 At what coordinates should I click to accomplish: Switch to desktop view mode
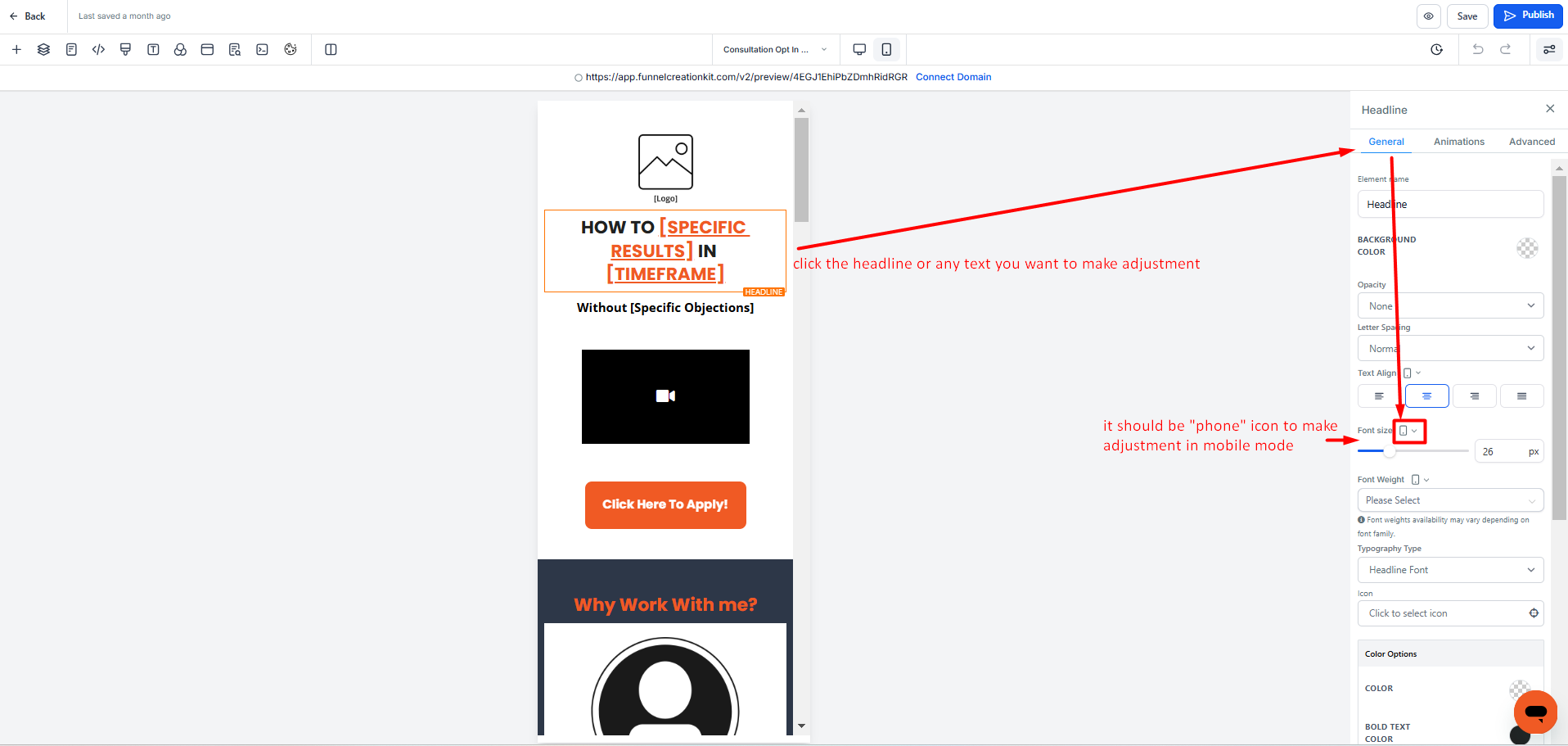pyautogui.click(x=859, y=50)
